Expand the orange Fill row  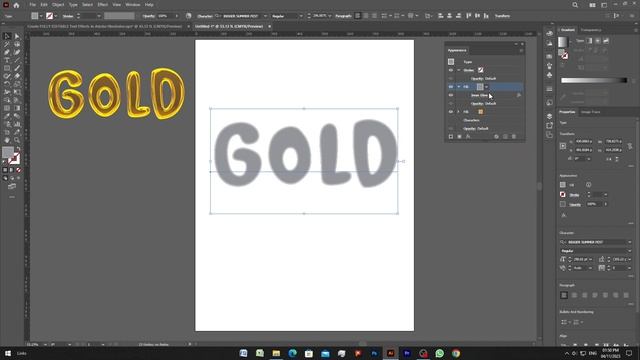tap(459, 111)
